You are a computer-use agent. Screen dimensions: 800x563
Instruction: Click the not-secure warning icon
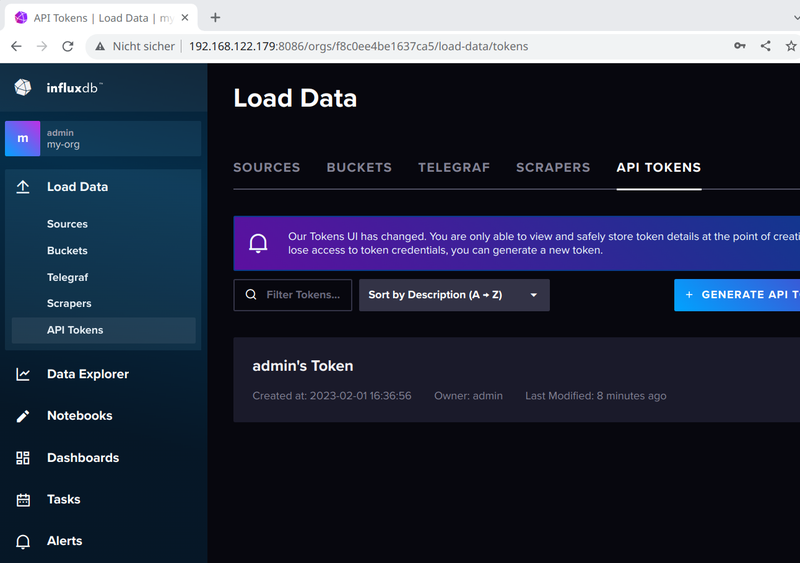tap(100, 46)
